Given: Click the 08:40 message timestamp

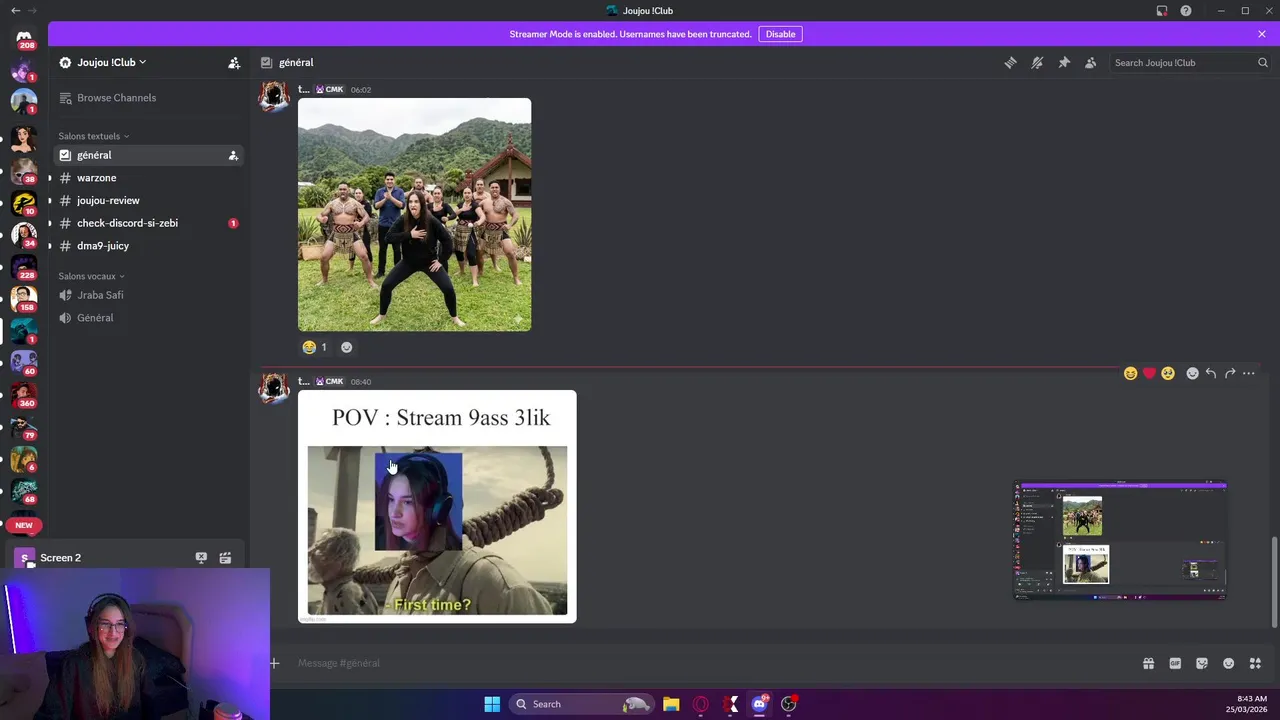Looking at the screenshot, I should [x=361, y=382].
